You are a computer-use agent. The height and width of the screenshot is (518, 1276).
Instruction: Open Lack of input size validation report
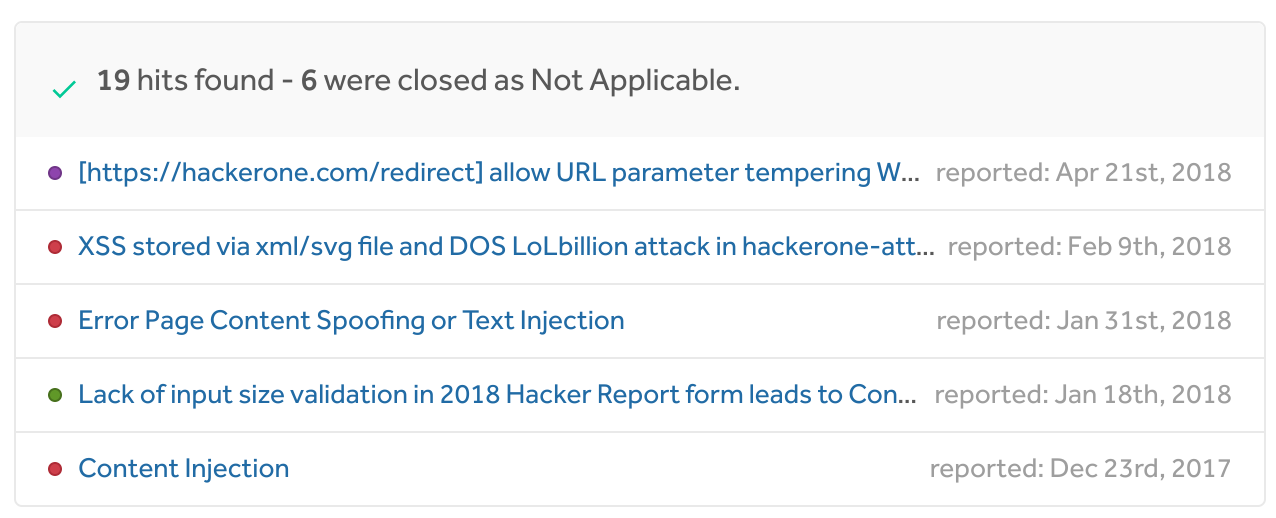pos(497,395)
